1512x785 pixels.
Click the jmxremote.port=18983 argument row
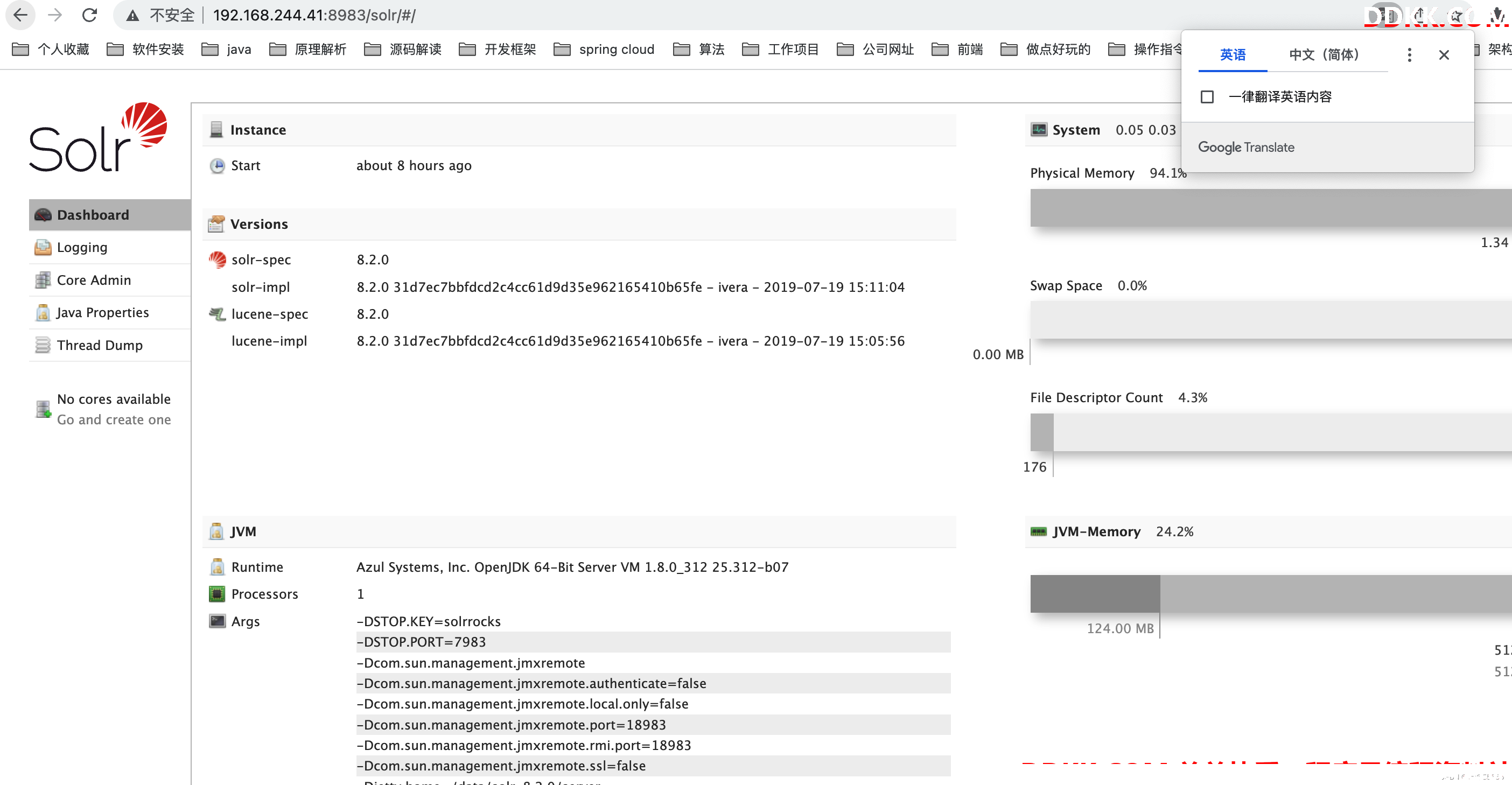point(653,725)
